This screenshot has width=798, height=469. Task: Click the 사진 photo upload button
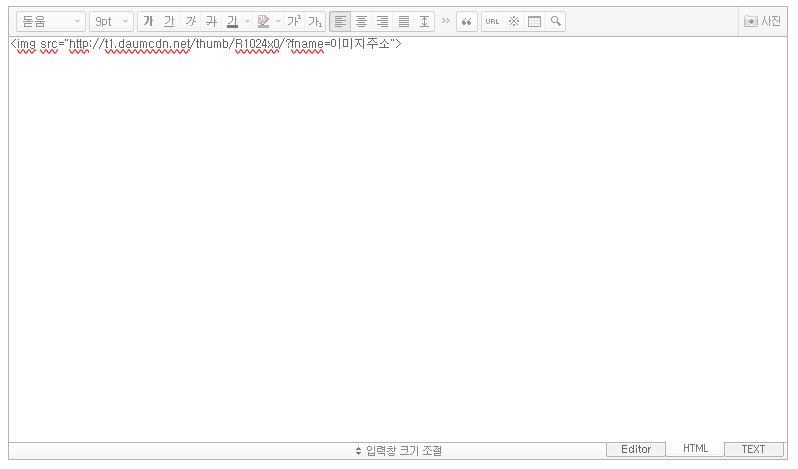762,21
